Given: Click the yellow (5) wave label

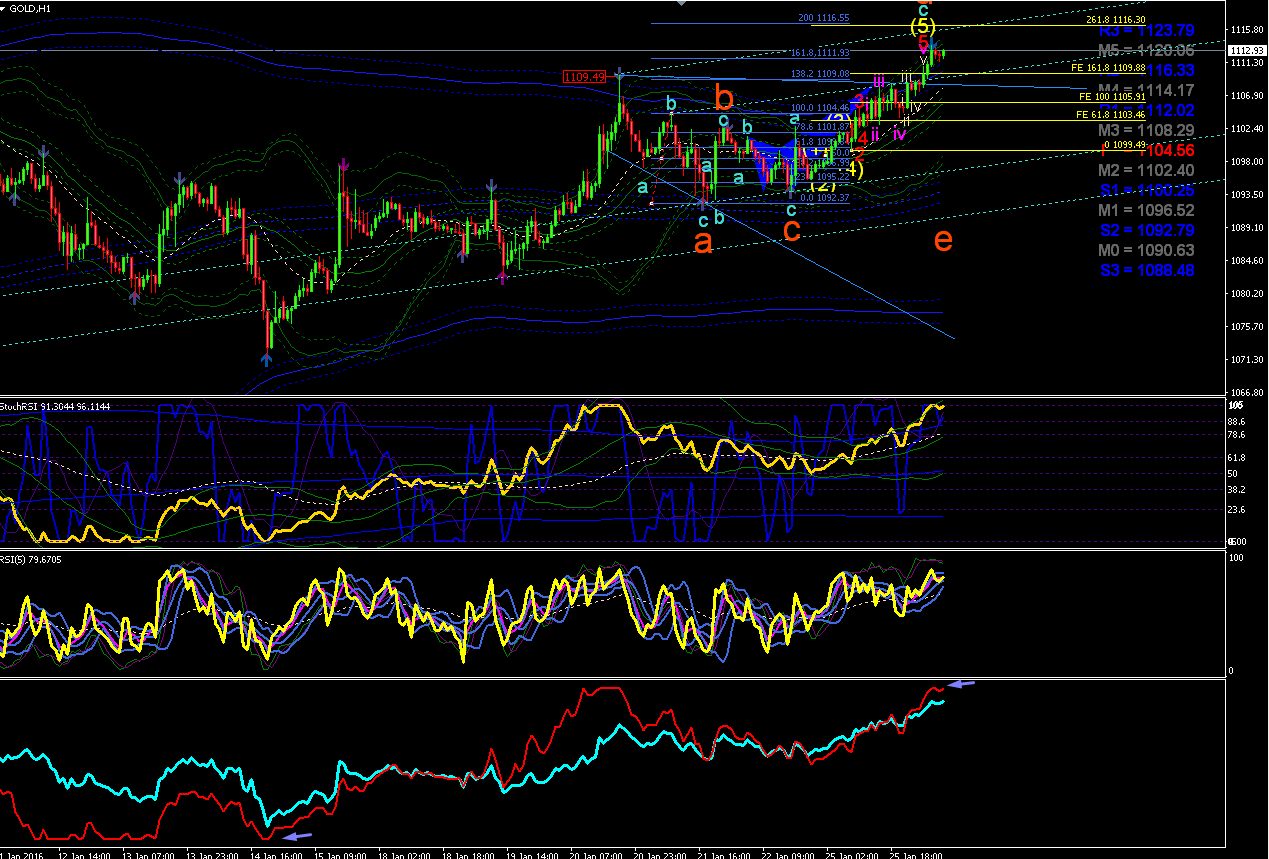Looking at the screenshot, I should (x=922, y=27).
